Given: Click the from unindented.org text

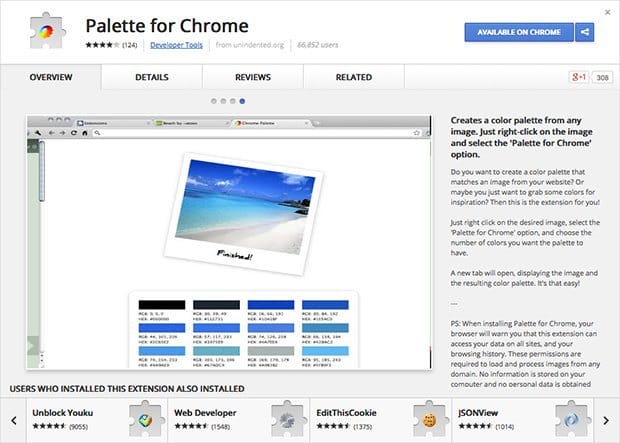Looking at the screenshot, I should tap(250, 45).
